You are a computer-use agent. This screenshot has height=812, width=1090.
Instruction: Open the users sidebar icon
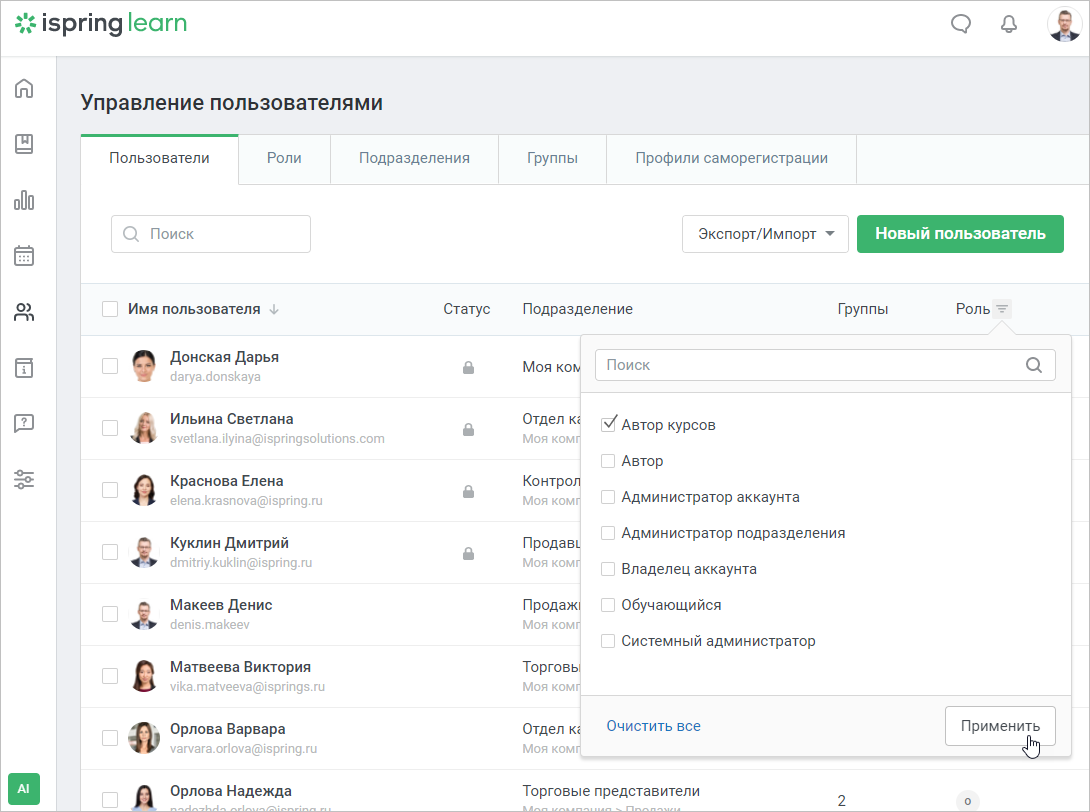(x=24, y=312)
